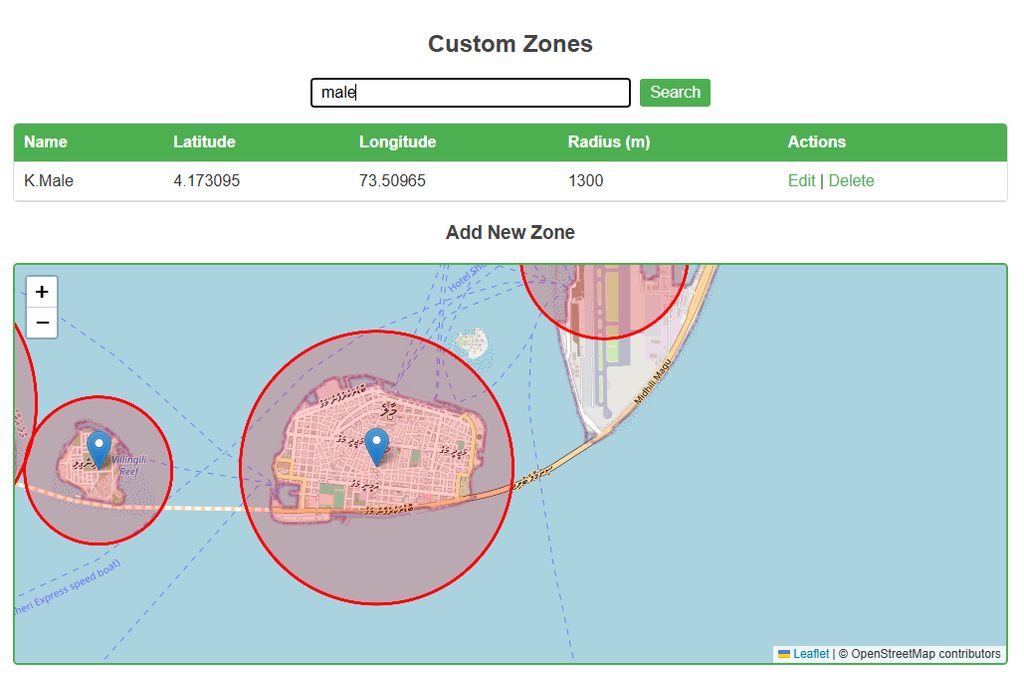
Task: Click the small reef islet north of Male
Action: click(x=473, y=342)
